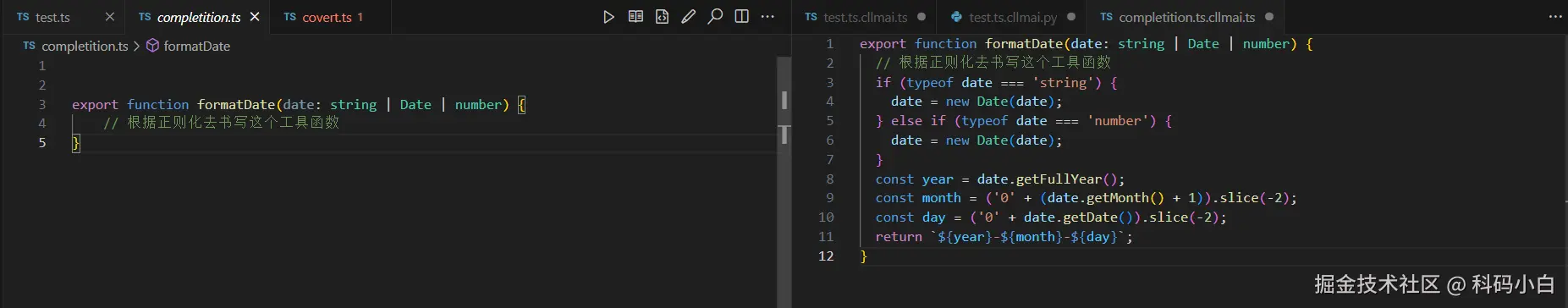The height and width of the screenshot is (308, 1568).
Task: Click completition.ts in the breadcrumb
Action: pyautogui.click(x=85, y=46)
